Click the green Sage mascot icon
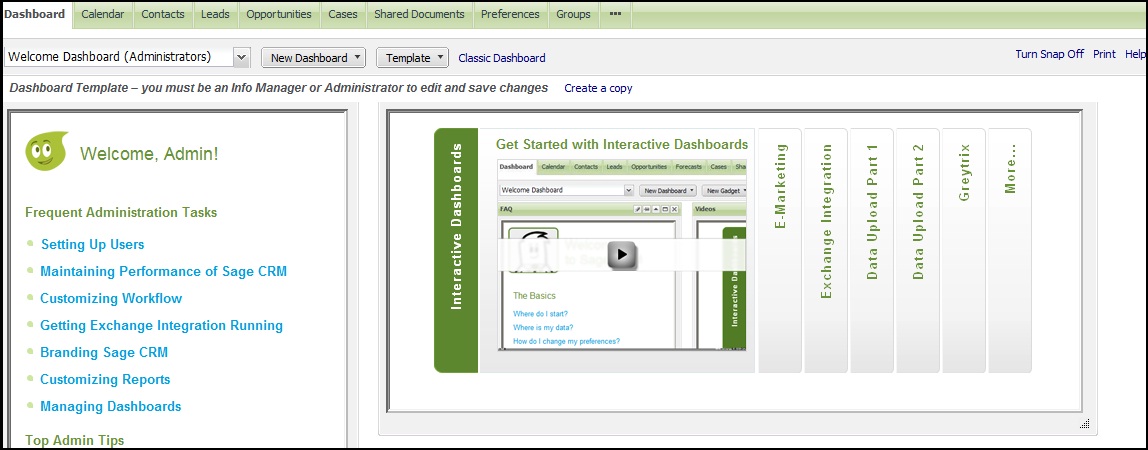1148x450 pixels. coord(47,151)
